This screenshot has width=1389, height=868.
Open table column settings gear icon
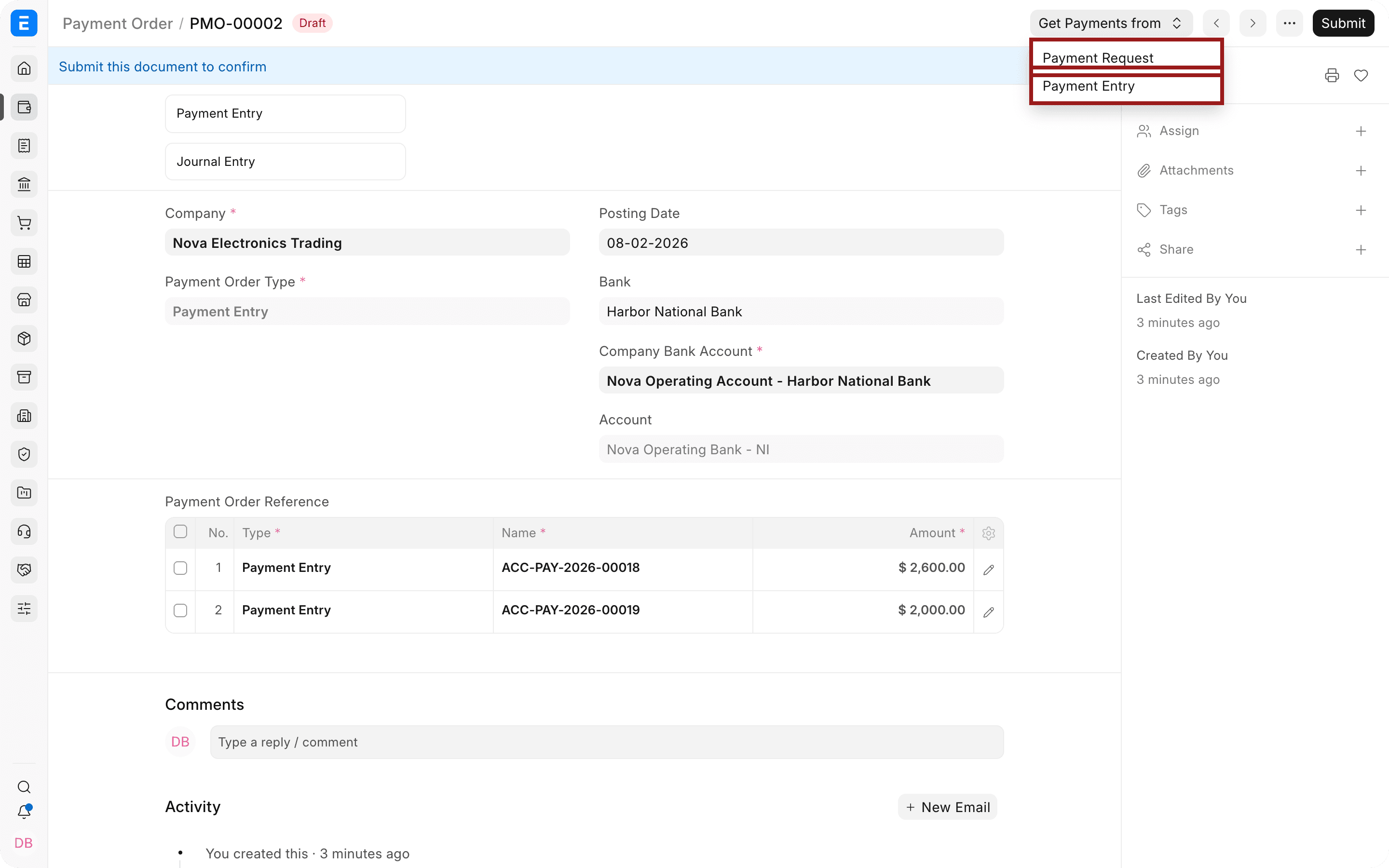(x=988, y=533)
